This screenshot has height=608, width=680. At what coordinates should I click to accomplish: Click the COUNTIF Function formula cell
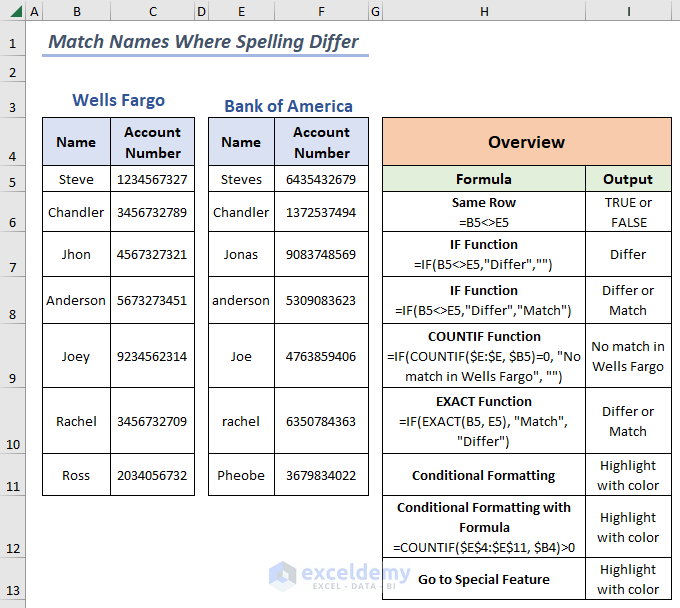tap(484, 356)
